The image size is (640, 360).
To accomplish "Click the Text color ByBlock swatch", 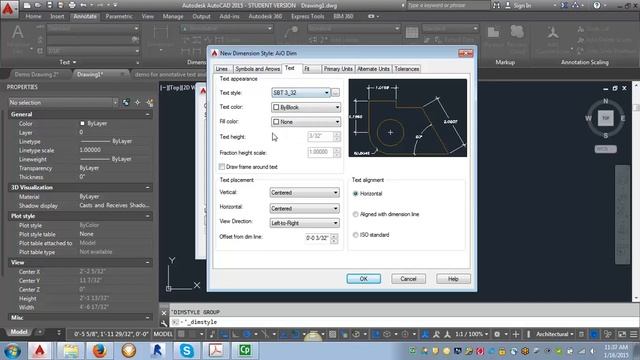I will pos(276,107).
